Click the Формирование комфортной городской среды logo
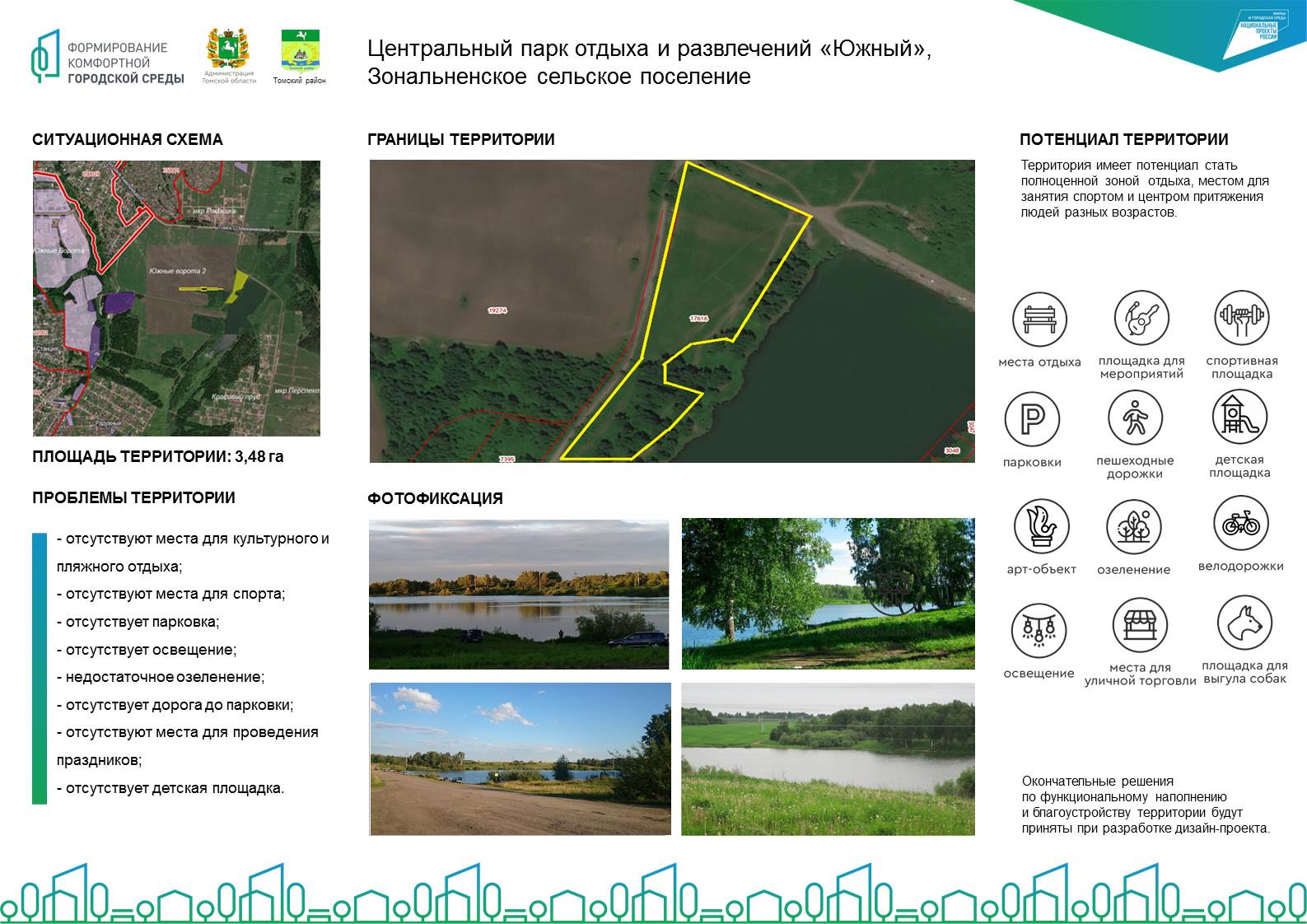The height and width of the screenshot is (924, 1307). 107,56
